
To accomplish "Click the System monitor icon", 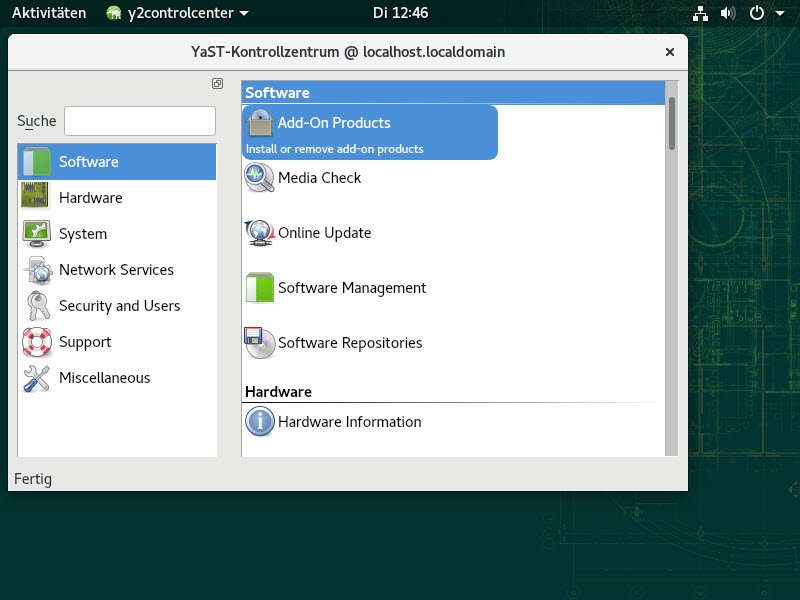I will coord(37,234).
